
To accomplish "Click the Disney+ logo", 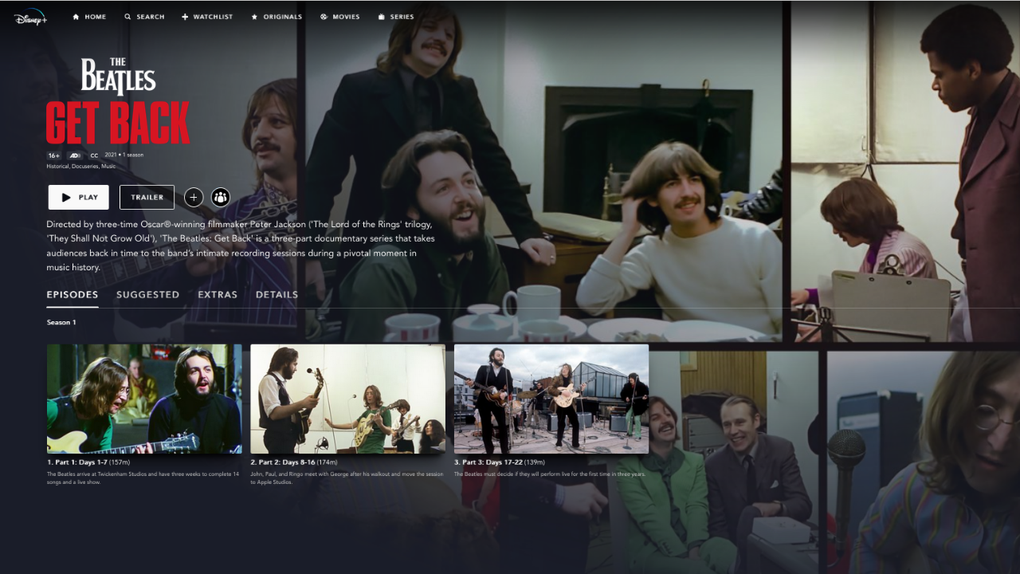I will (31, 18).
